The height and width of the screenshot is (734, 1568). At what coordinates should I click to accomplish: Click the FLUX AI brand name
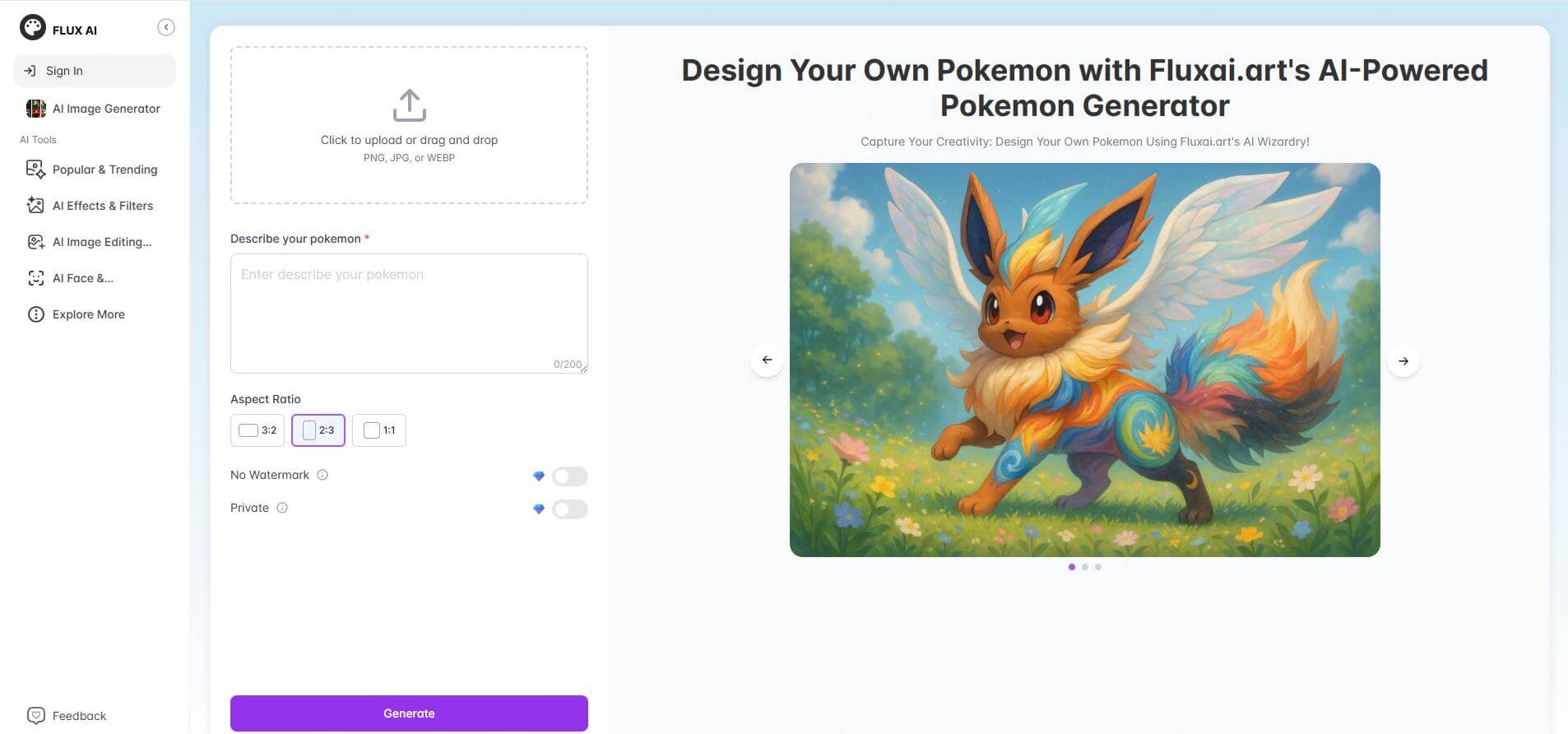[x=75, y=30]
